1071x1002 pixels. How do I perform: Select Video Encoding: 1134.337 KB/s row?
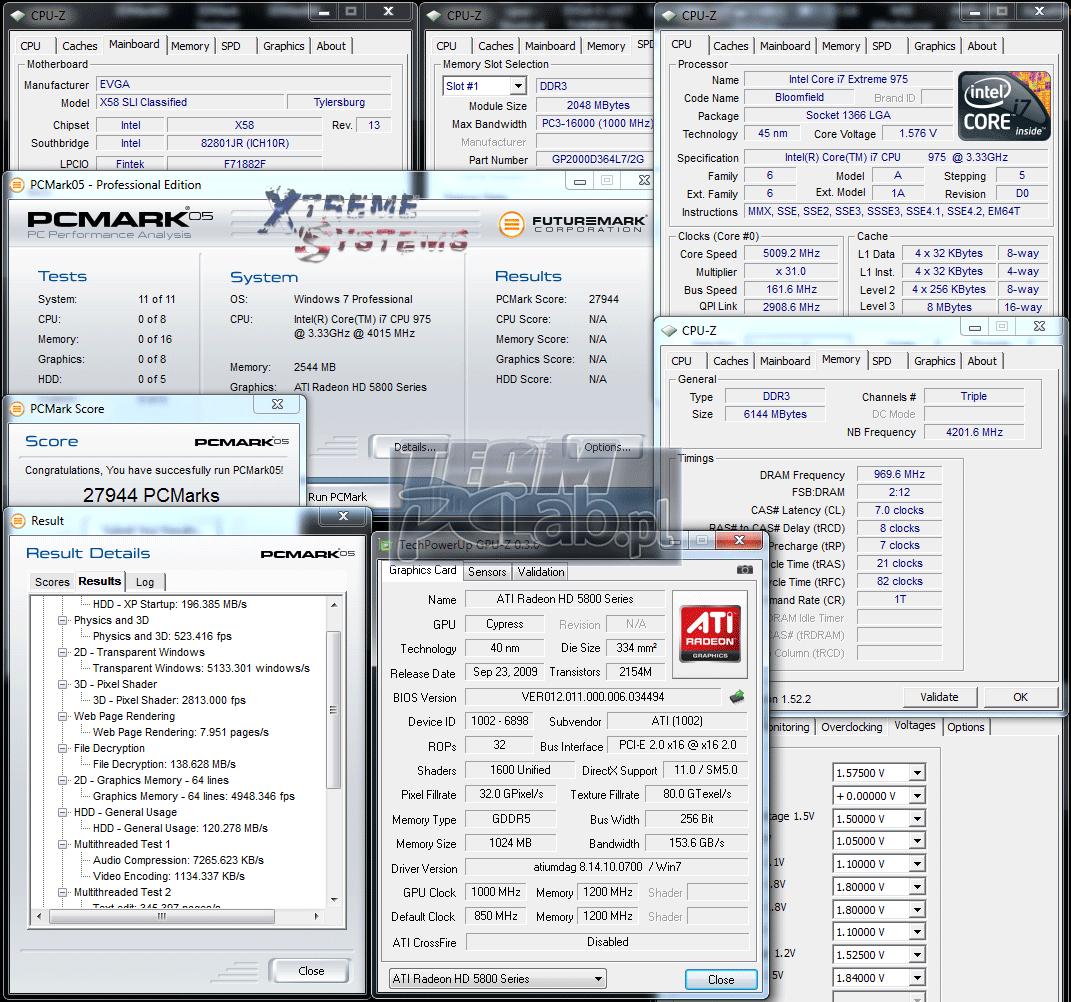click(x=169, y=876)
